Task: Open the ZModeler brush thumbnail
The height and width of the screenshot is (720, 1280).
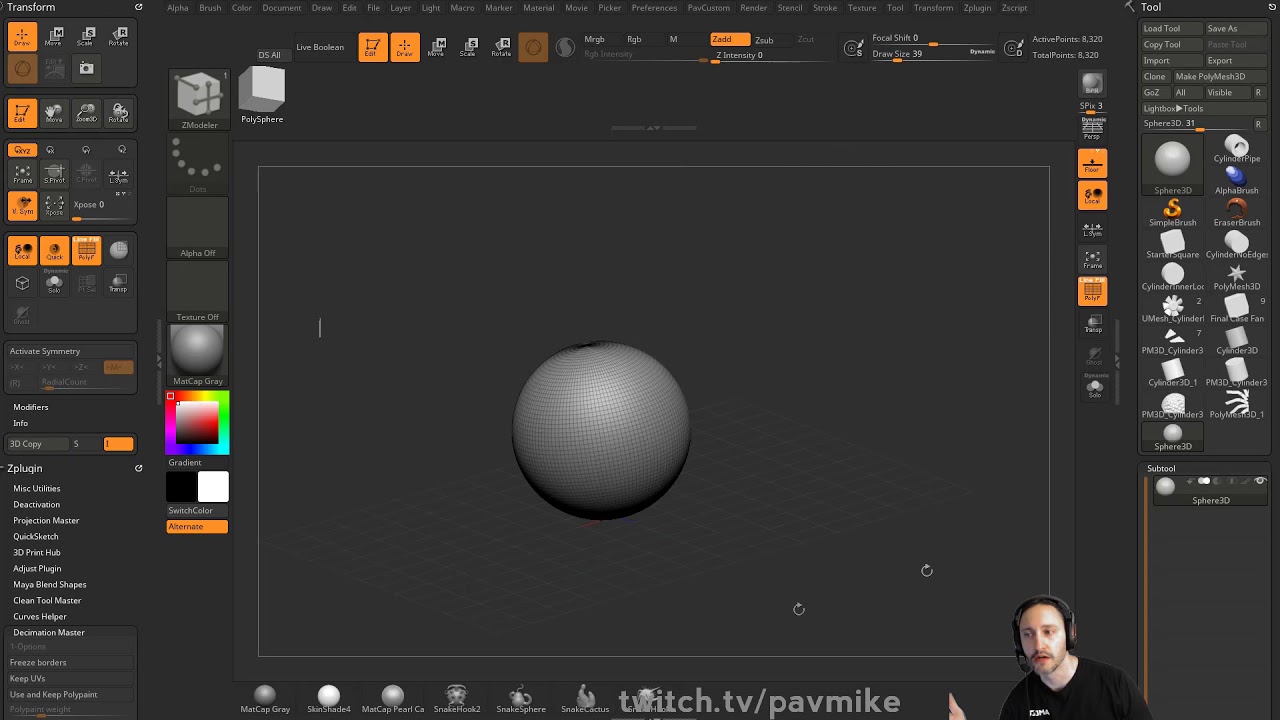Action: click(x=199, y=100)
